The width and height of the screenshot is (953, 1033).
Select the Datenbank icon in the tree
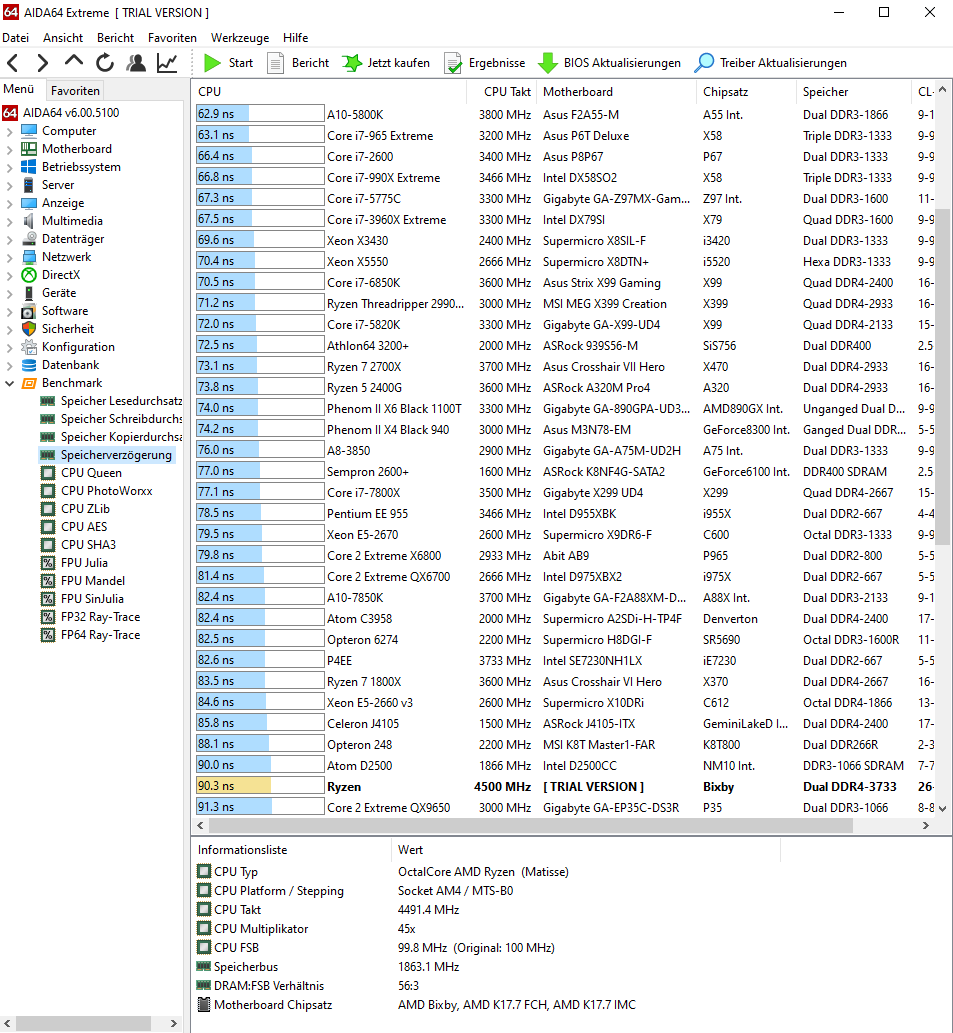[x=29, y=364]
